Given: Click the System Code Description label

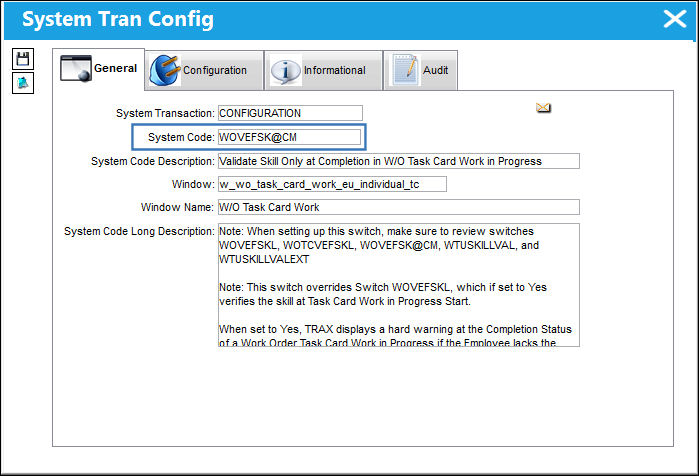Looking at the screenshot, I should coord(153,161).
